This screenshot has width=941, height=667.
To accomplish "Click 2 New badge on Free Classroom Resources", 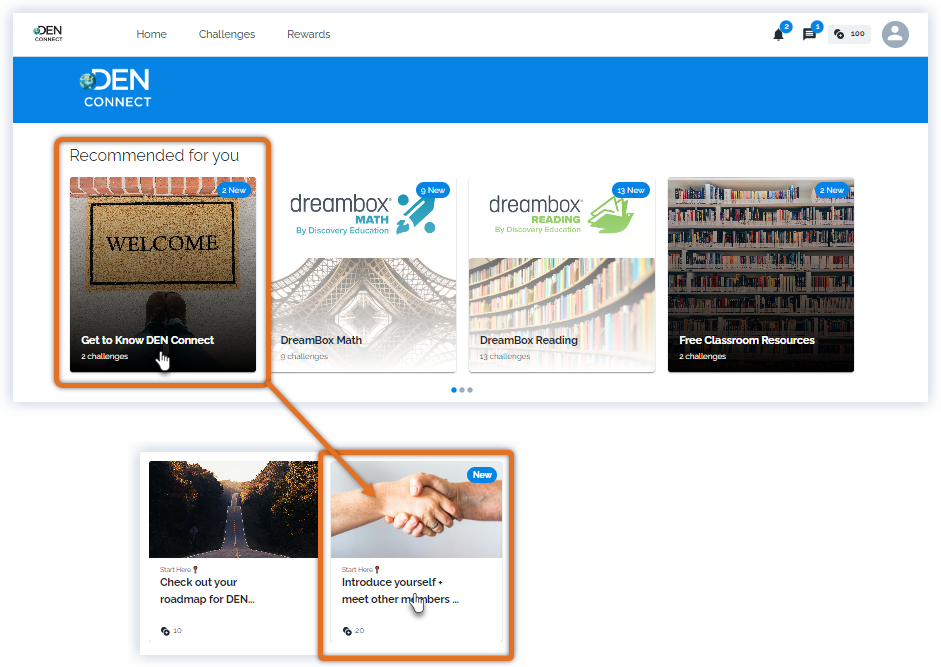I will pos(832,190).
